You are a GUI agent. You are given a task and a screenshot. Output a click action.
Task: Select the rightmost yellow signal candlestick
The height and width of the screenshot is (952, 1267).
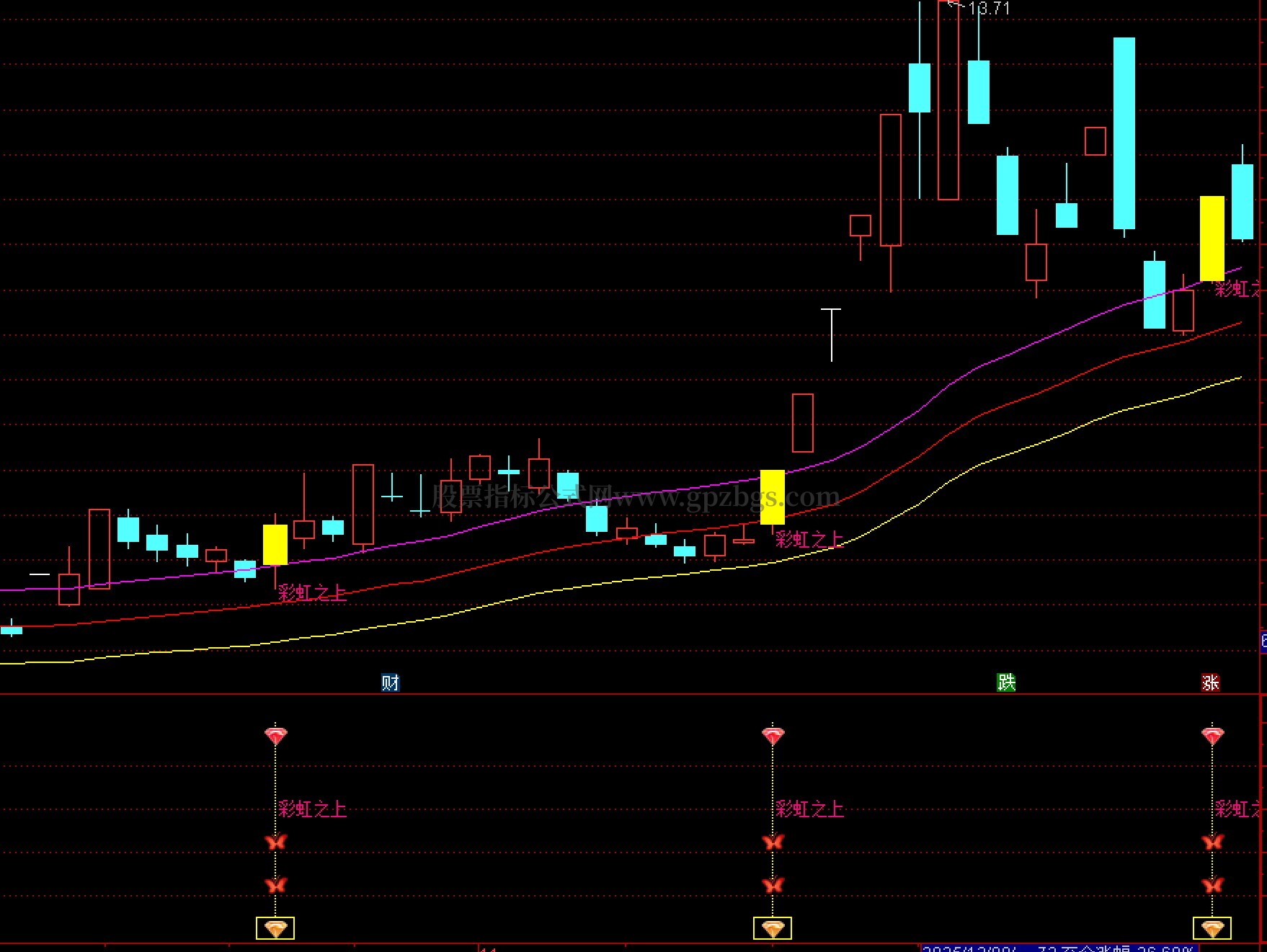pos(1212,238)
